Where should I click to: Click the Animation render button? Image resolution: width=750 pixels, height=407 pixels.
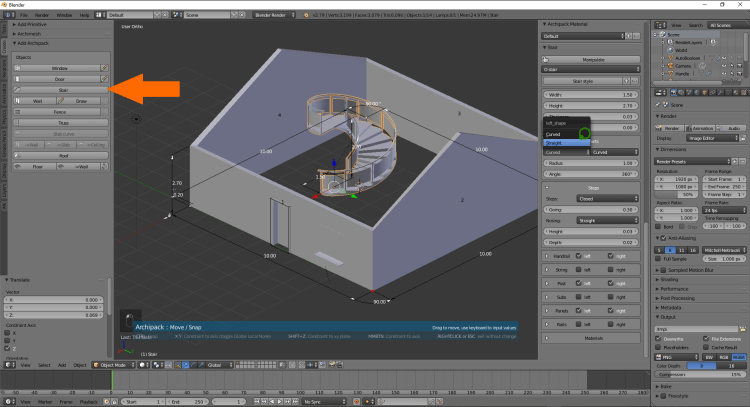pyautogui.click(x=700, y=128)
